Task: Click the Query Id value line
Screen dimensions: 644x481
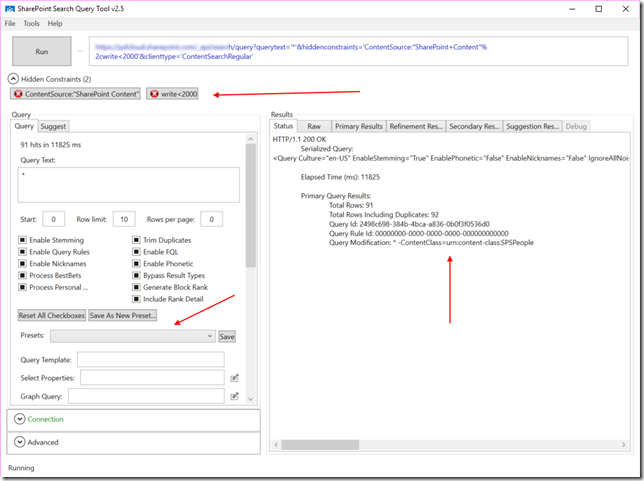Action: click(409, 224)
